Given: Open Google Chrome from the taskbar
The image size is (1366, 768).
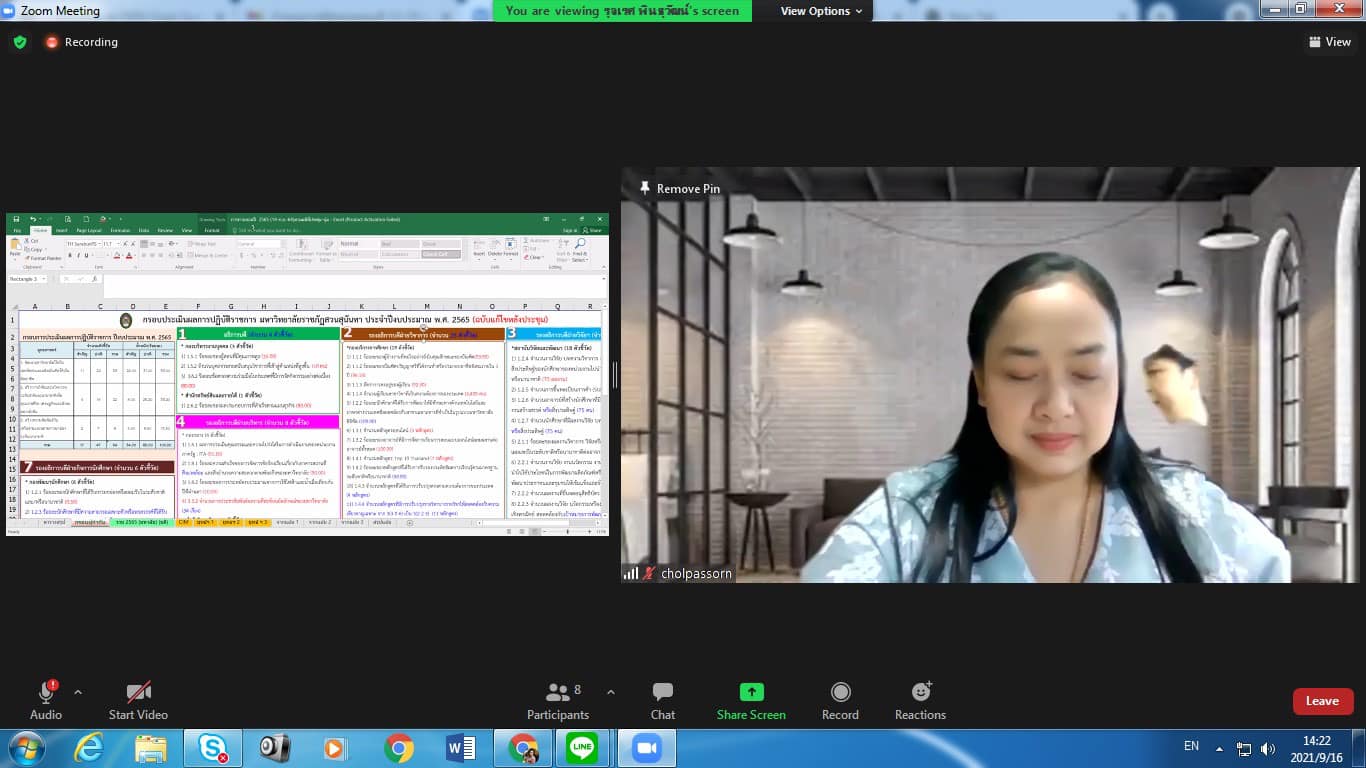Looking at the screenshot, I should coord(399,747).
